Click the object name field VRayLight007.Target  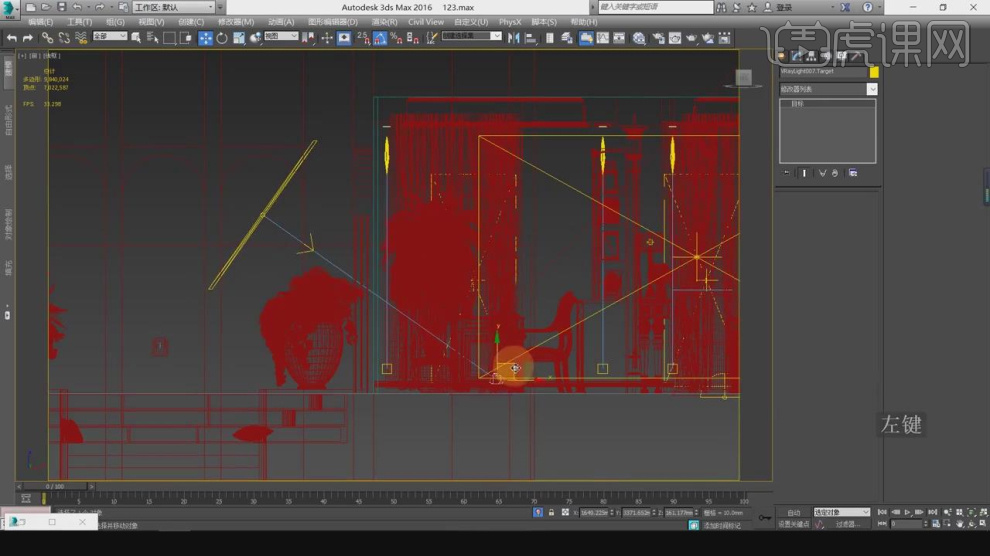click(823, 72)
